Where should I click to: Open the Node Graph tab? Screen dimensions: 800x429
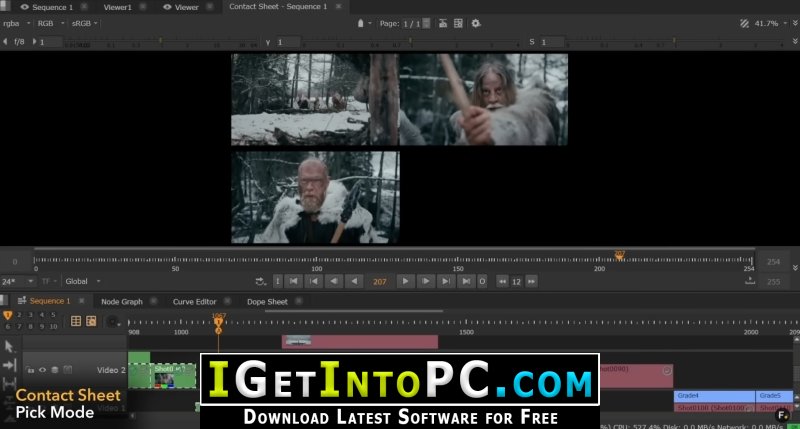(x=121, y=301)
